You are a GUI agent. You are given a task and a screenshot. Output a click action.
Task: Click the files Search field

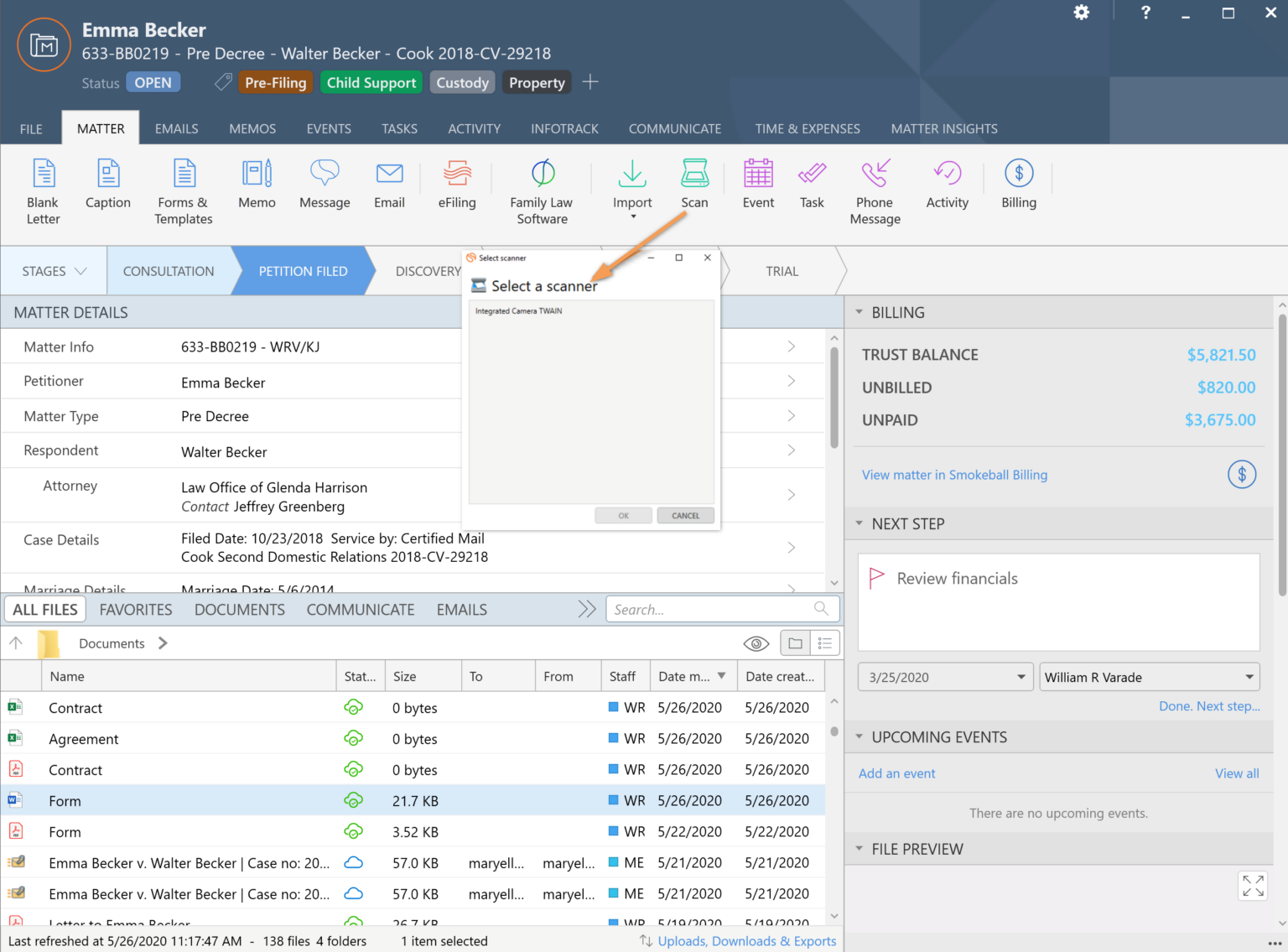(x=722, y=609)
